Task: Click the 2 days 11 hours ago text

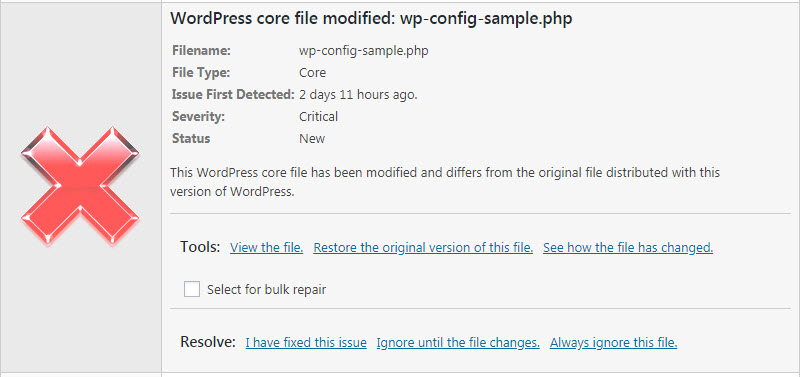Action: [x=358, y=95]
